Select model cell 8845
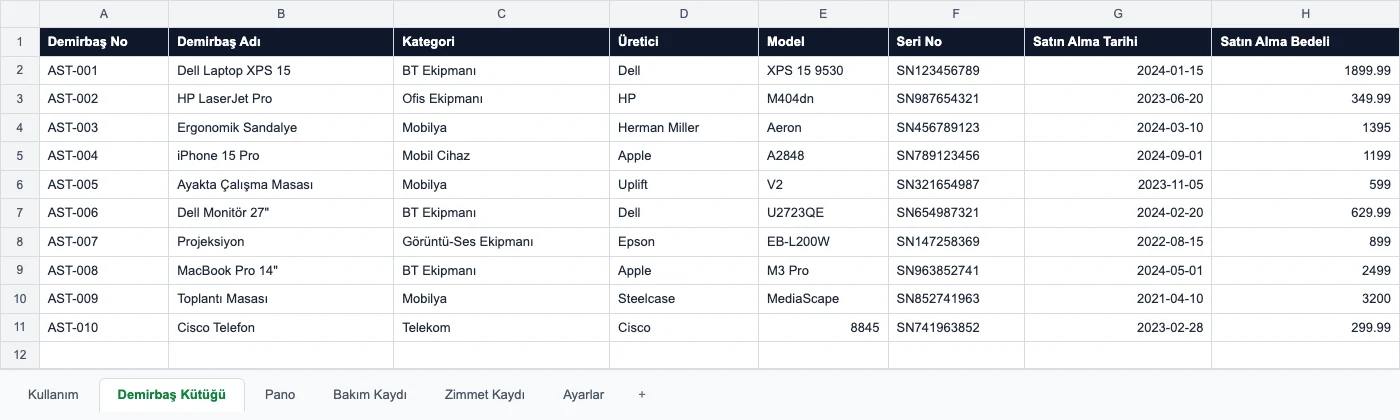Viewport: 1400px width, 420px height. 823,328
